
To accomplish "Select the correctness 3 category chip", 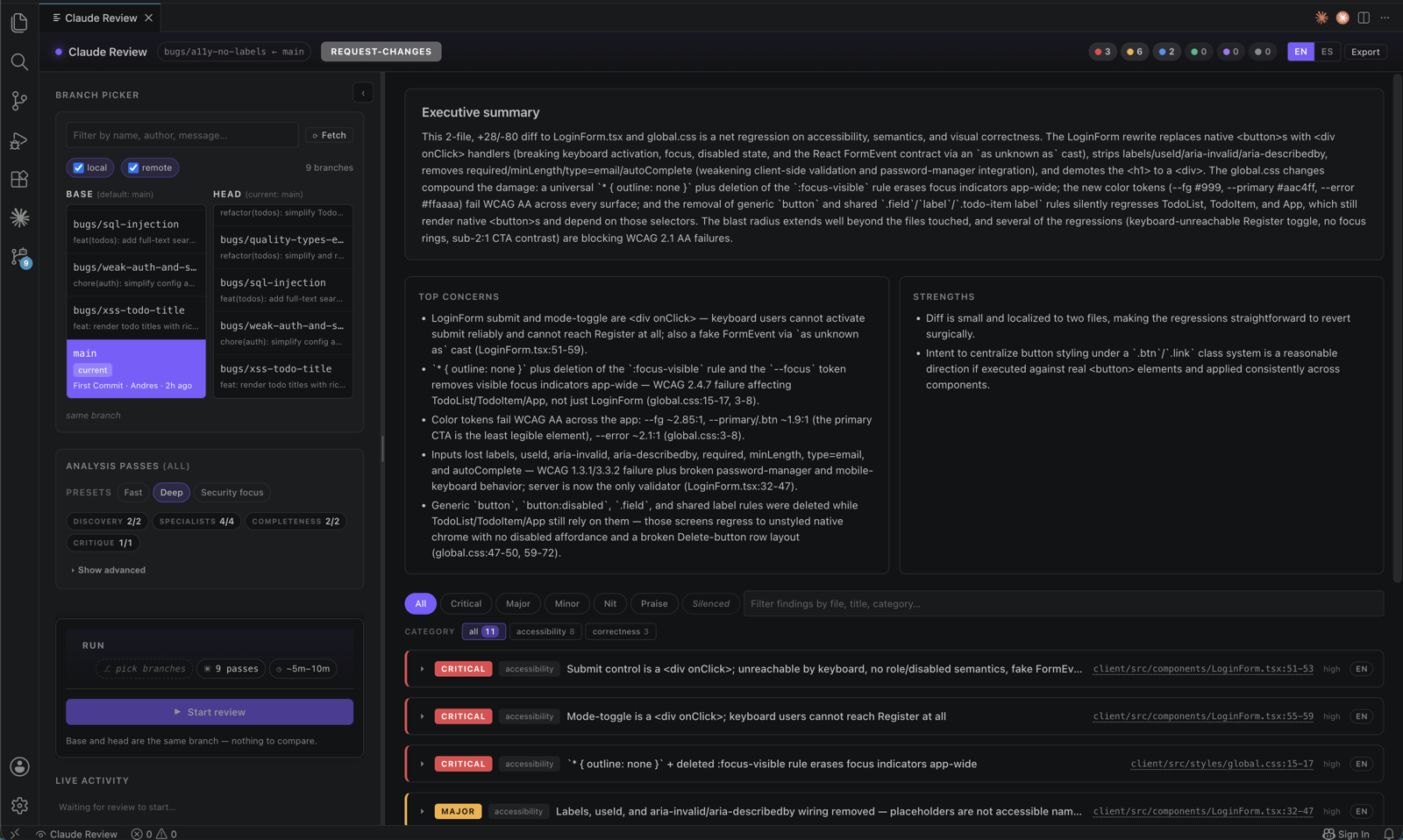I will point(621,631).
